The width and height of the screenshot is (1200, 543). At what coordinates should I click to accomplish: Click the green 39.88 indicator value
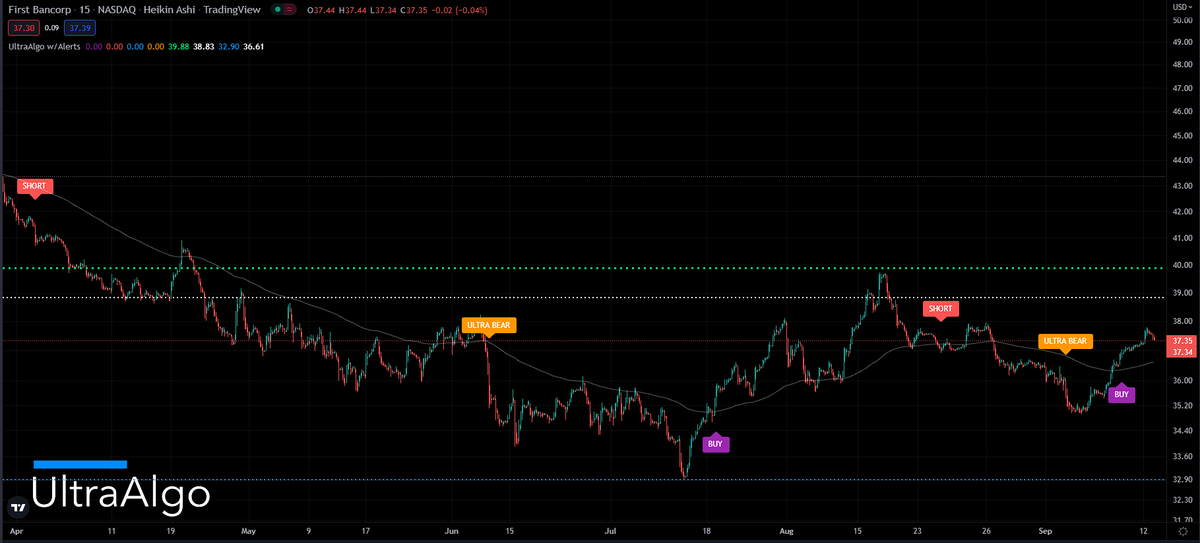180,46
